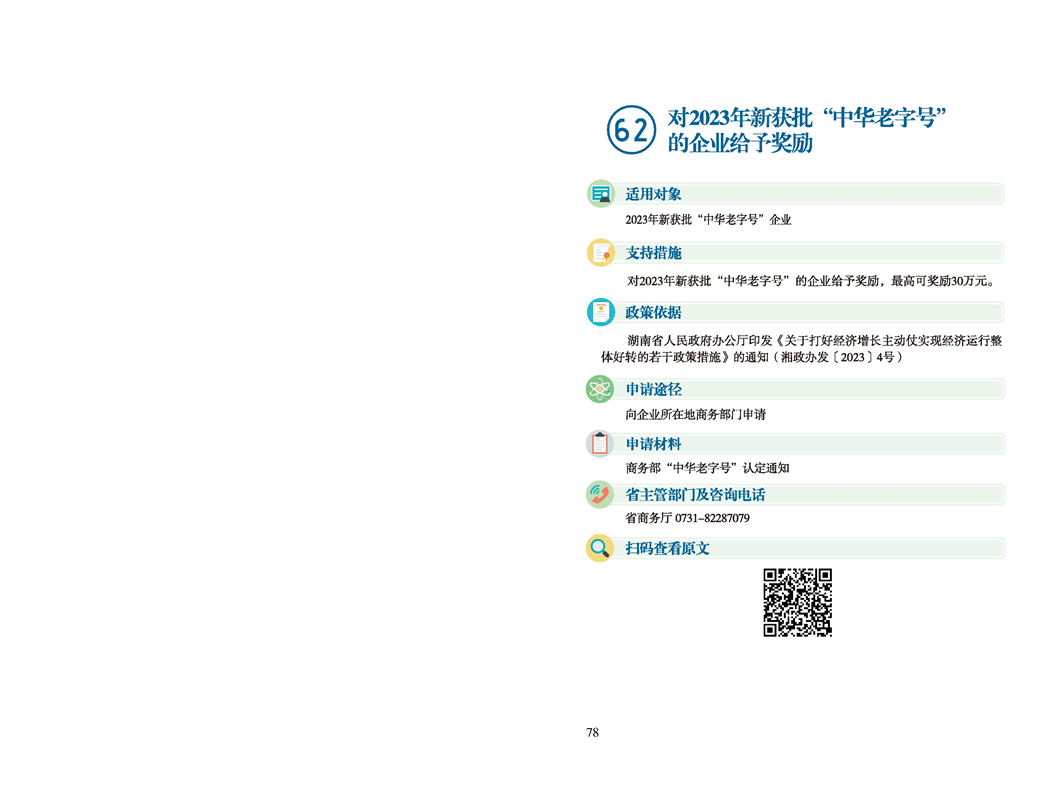Click text 2023年新获批“中华老字号”企业
This screenshot has height=793, width=1058.
(708, 220)
